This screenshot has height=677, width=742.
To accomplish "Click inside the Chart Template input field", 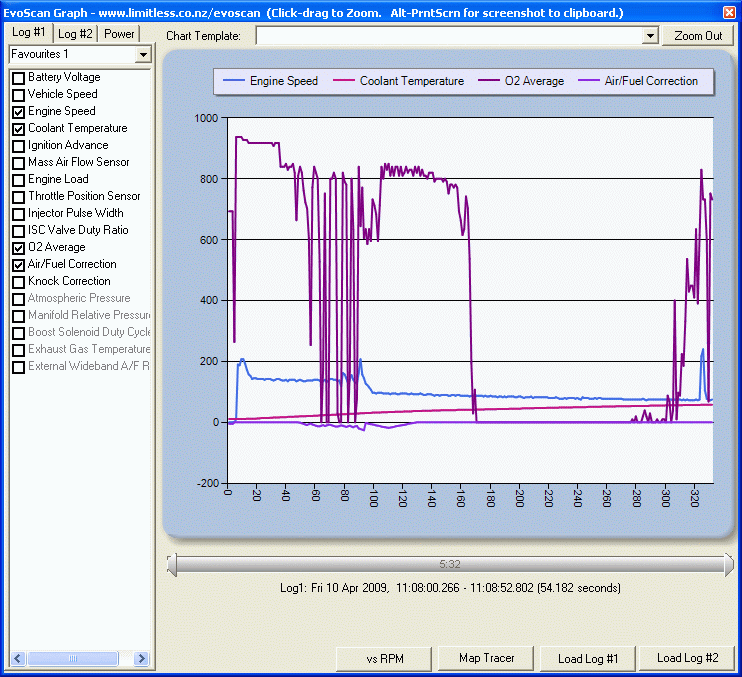I will [x=449, y=35].
